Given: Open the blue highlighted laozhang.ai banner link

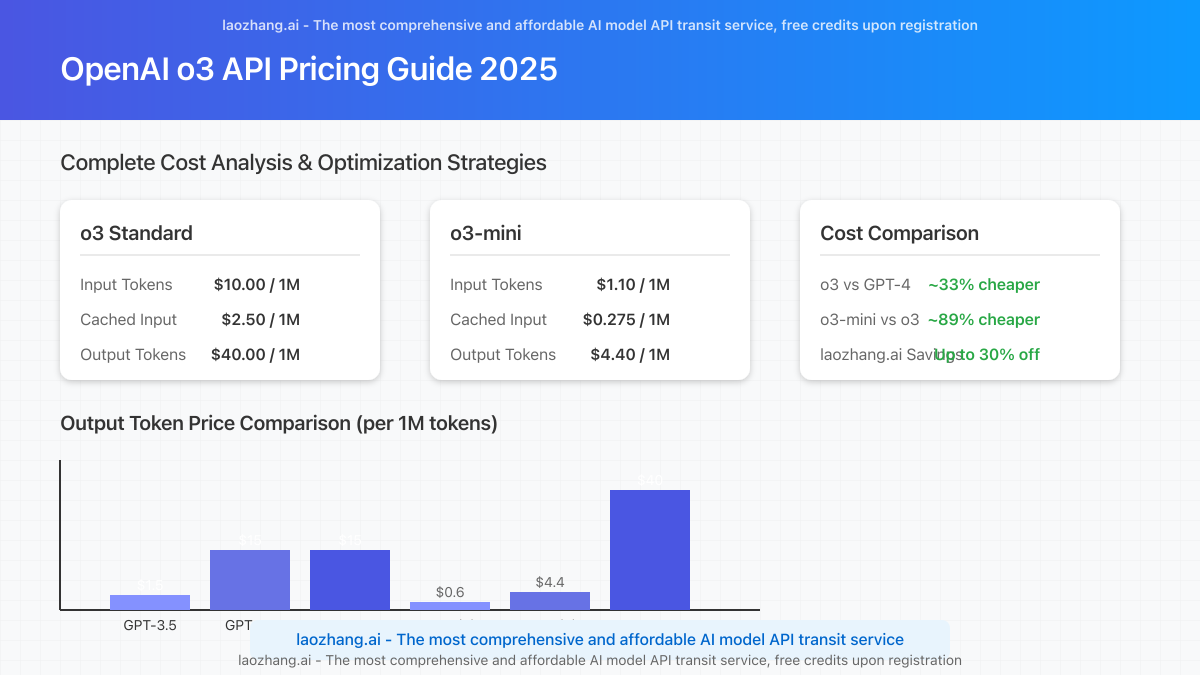Looking at the screenshot, I should coord(600,639).
